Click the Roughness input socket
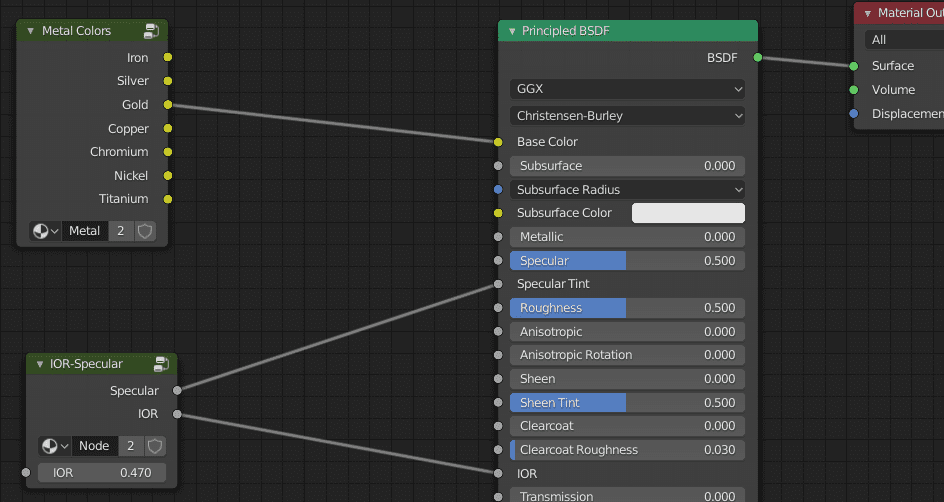 498,308
